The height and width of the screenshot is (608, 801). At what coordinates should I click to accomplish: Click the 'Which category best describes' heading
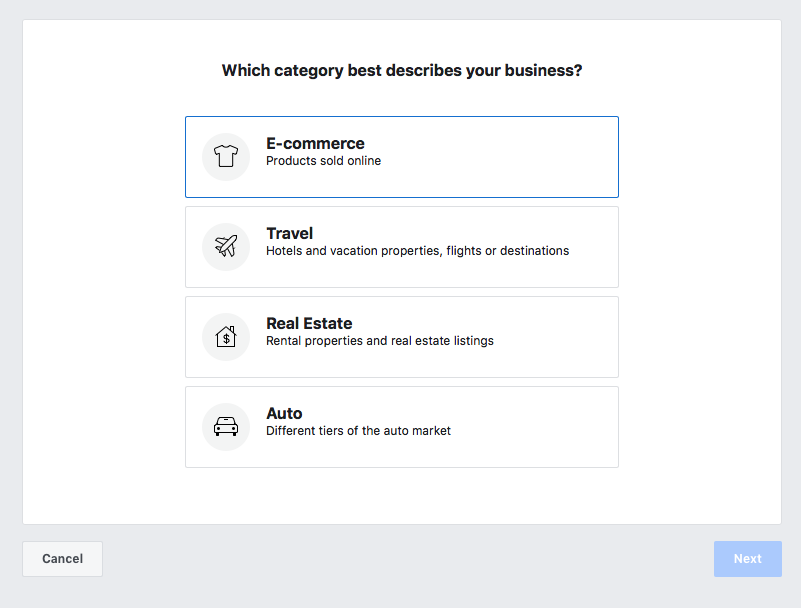pos(402,71)
